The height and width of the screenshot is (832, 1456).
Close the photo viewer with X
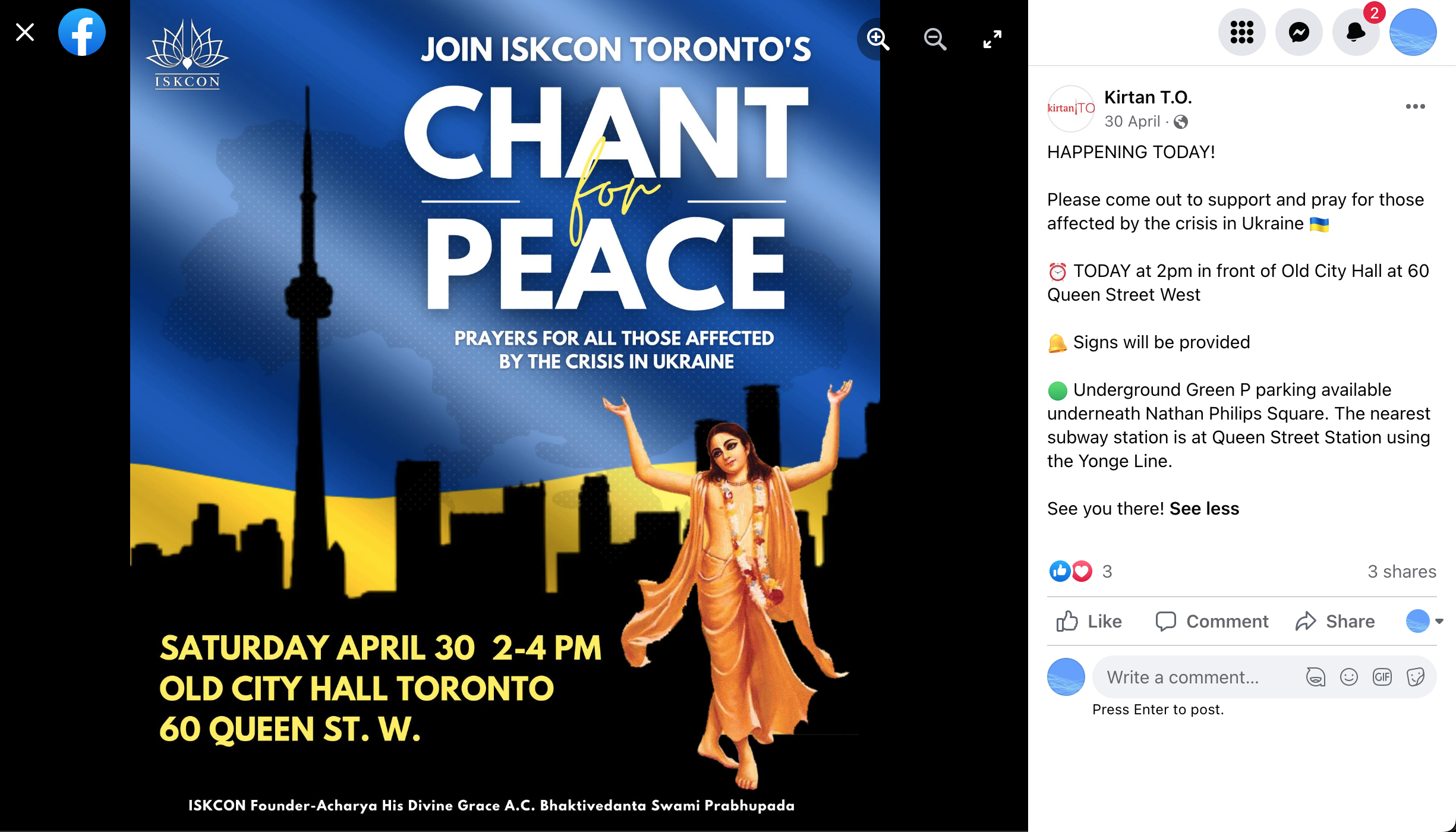click(x=25, y=32)
